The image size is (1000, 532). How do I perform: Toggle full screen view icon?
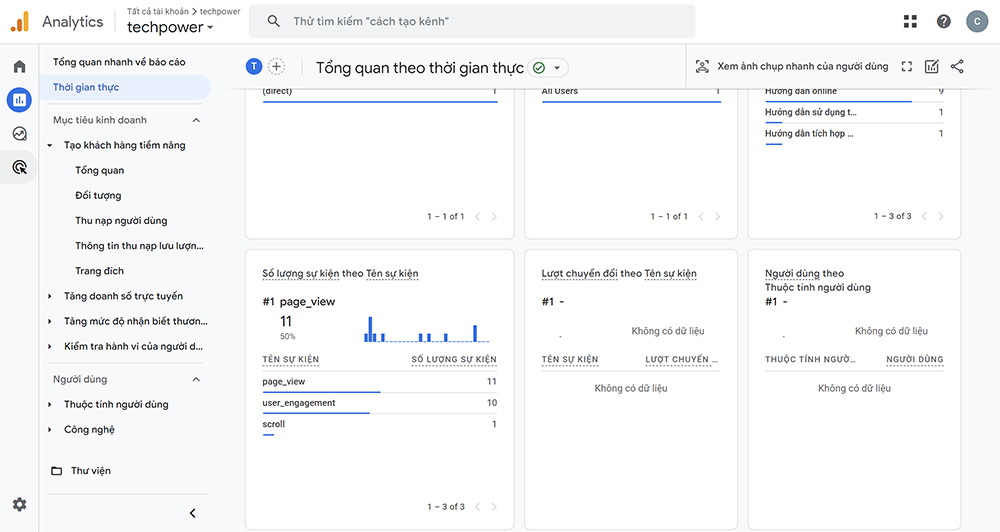tap(907, 67)
